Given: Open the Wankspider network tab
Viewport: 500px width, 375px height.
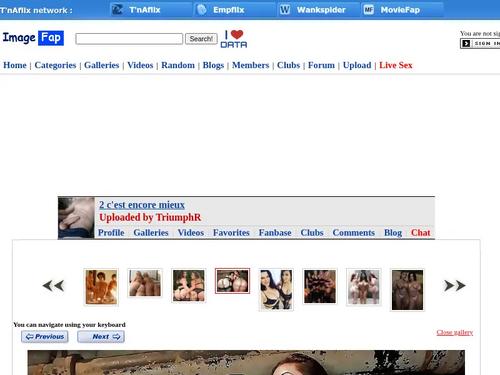Looking at the screenshot, I should coord(319,10).
